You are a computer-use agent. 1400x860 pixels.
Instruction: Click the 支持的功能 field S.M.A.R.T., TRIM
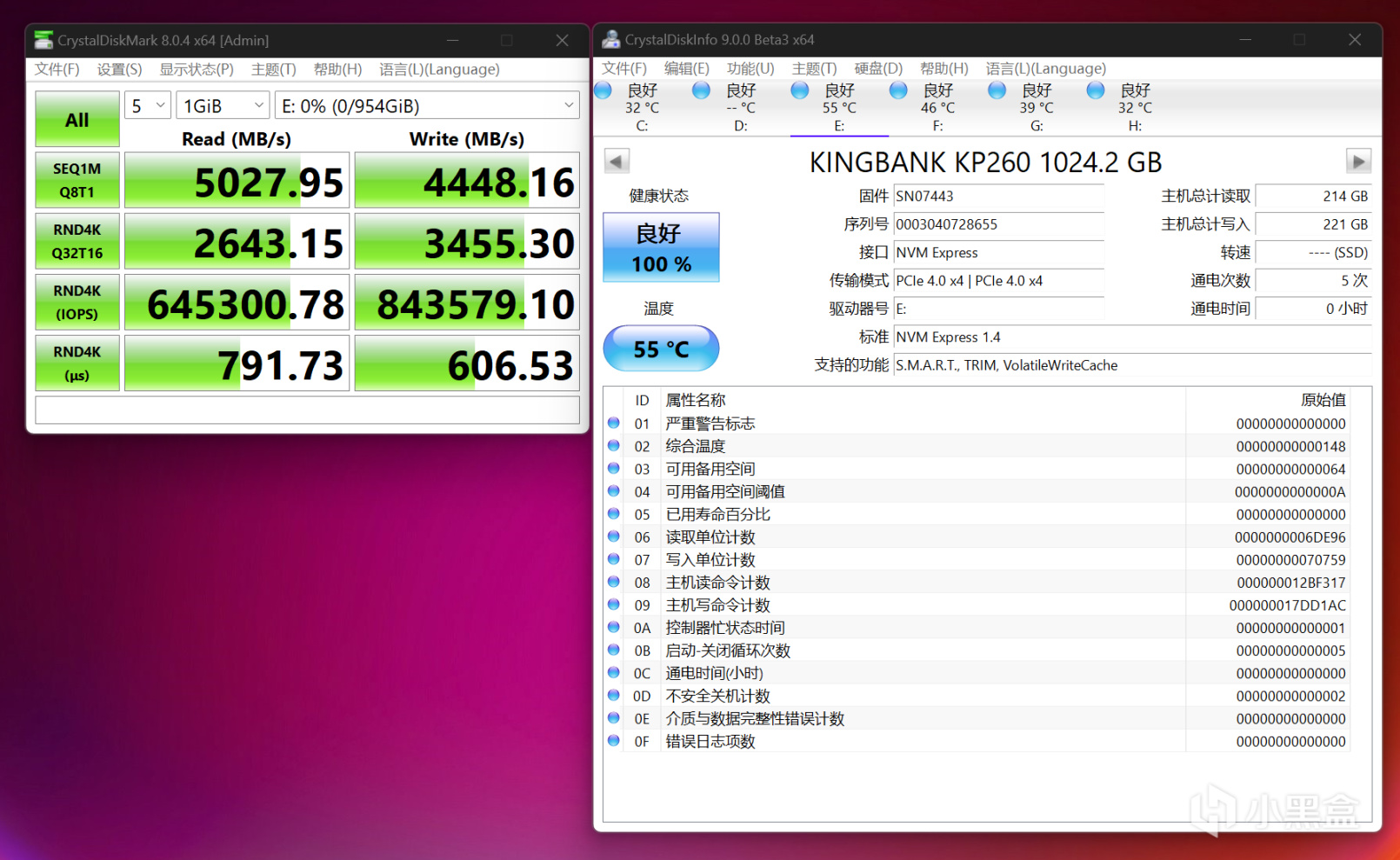coord(1132,365)
